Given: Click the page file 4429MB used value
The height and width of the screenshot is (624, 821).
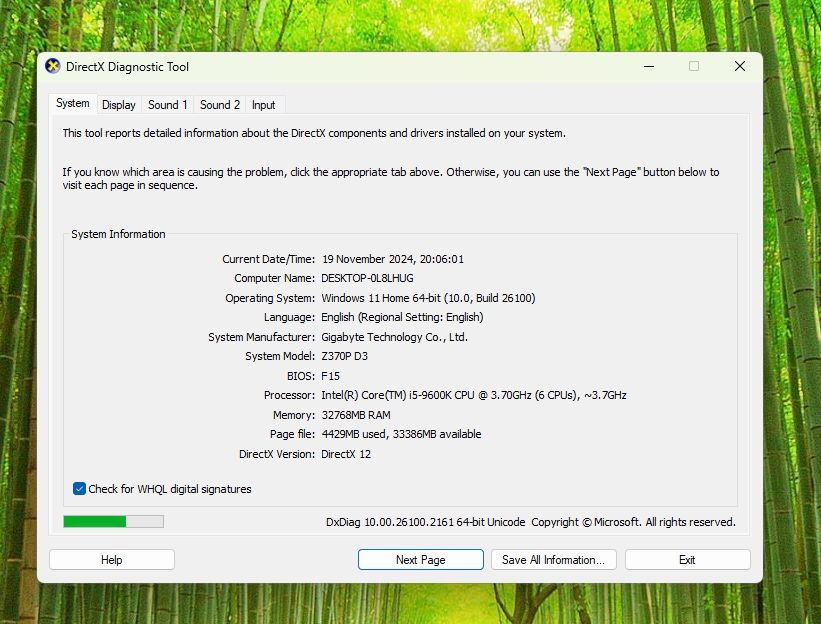Looking at the screenshot, I should 401,434.
